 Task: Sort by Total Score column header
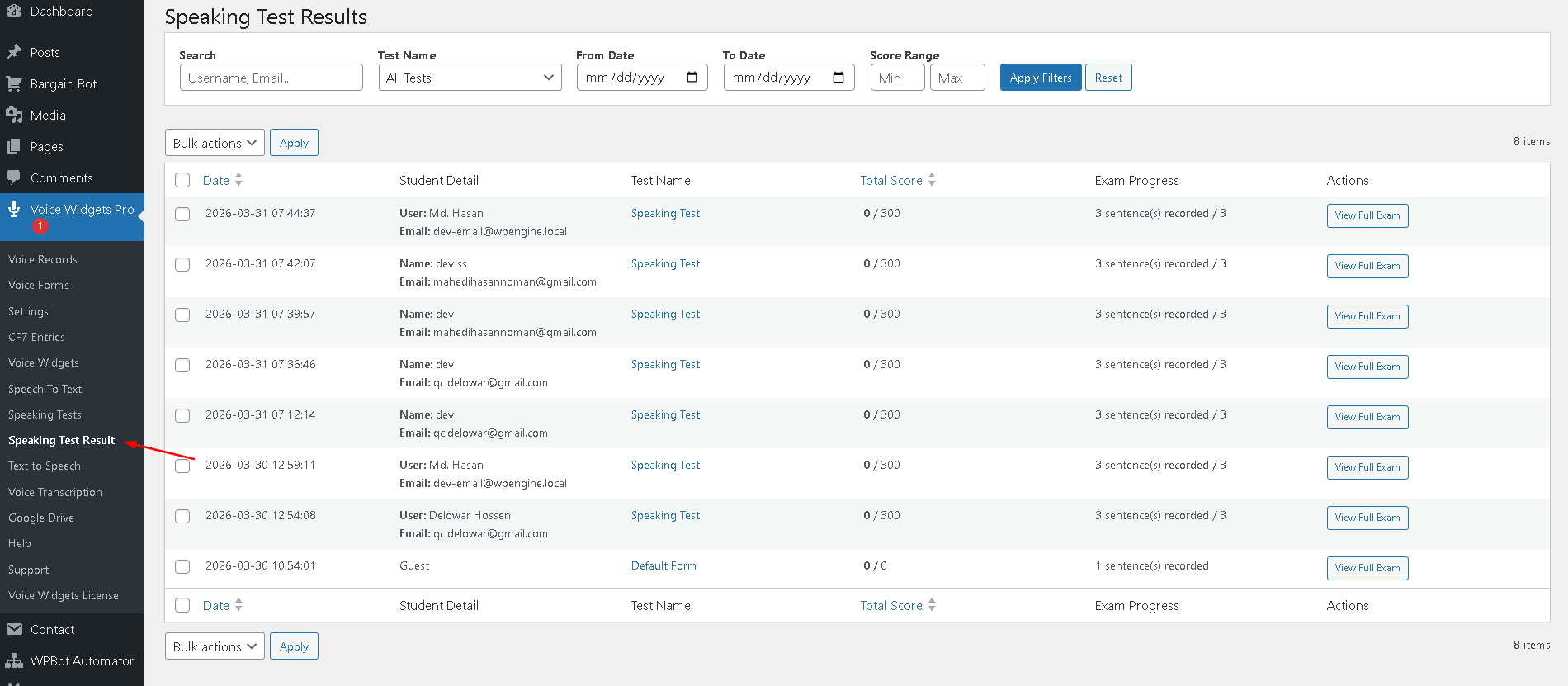tap(891, 180)
